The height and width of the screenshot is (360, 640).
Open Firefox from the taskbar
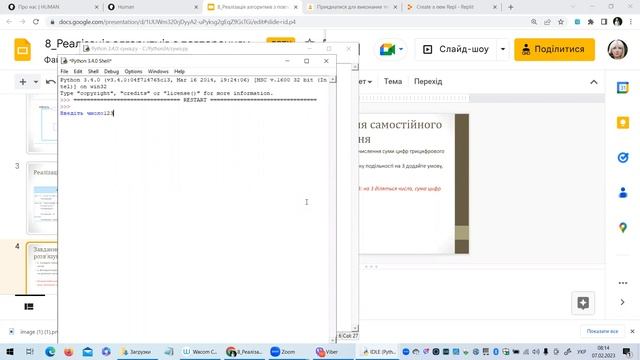point(69,352)
